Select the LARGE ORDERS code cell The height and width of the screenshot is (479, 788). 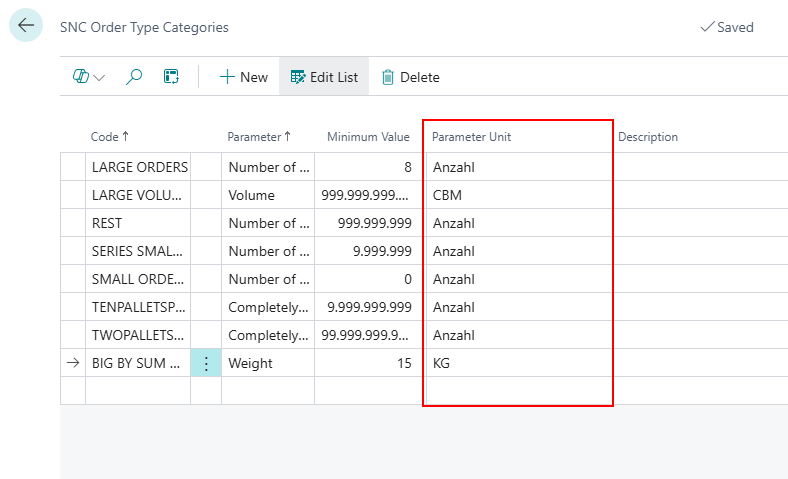138,168
